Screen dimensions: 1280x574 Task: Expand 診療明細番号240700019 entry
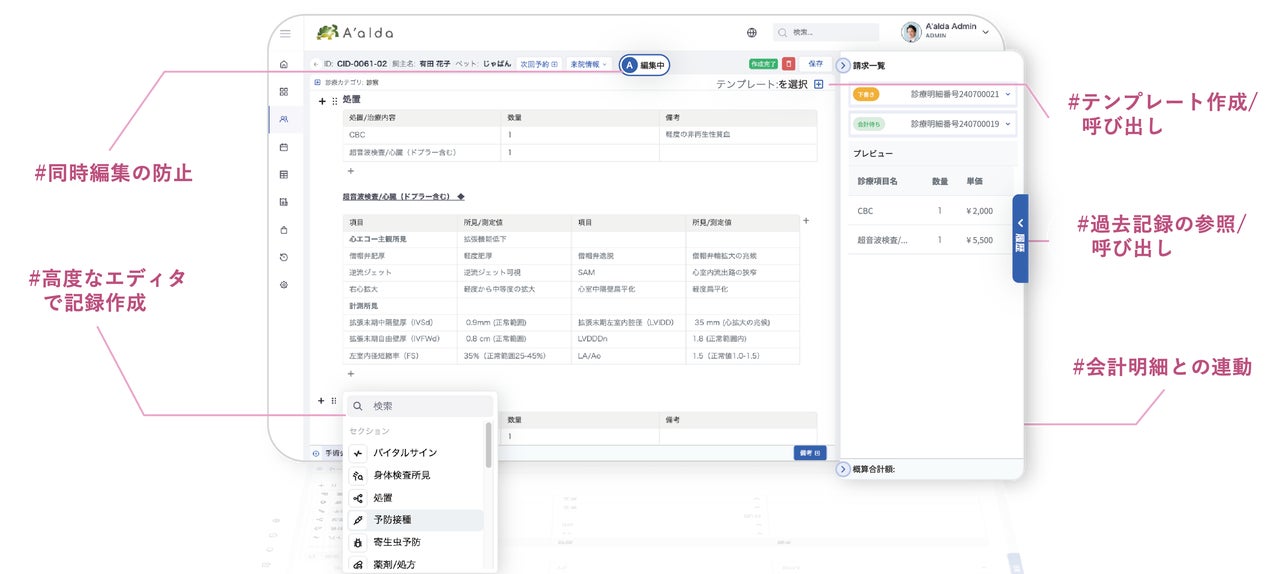933,124
